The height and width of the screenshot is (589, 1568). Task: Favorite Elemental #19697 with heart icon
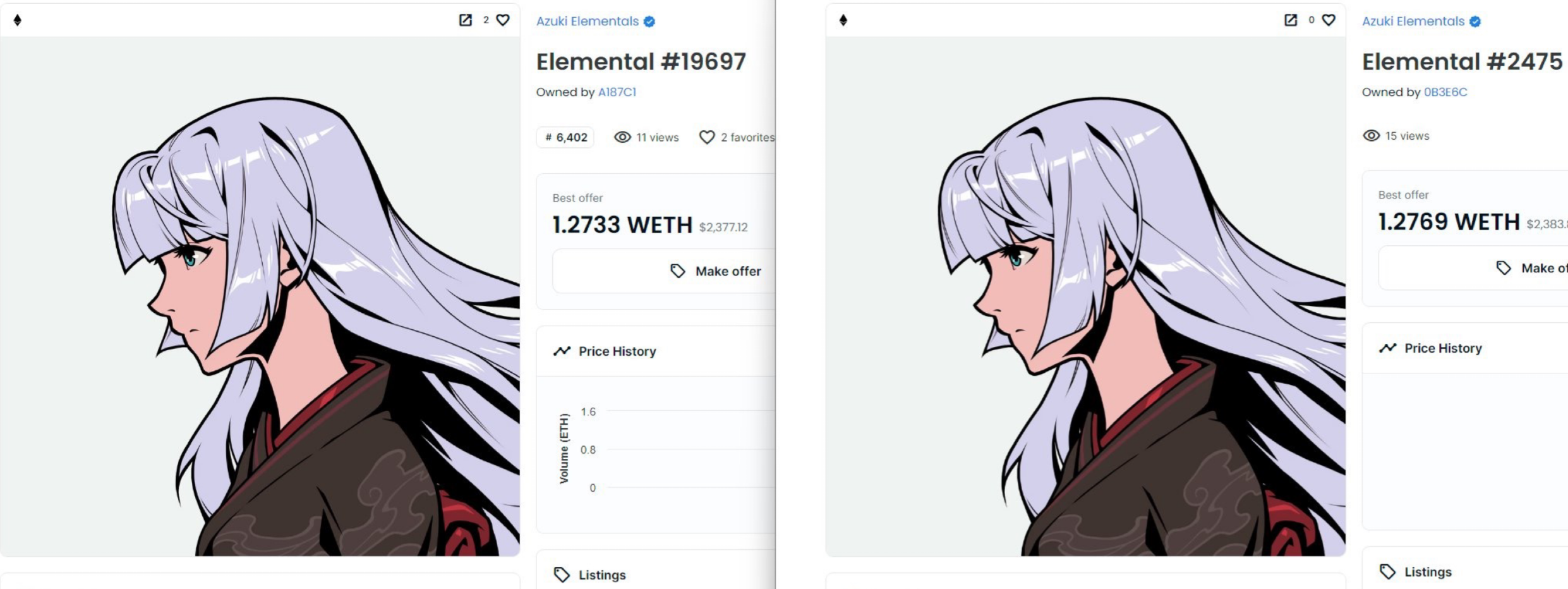click(x=503, y=20)
